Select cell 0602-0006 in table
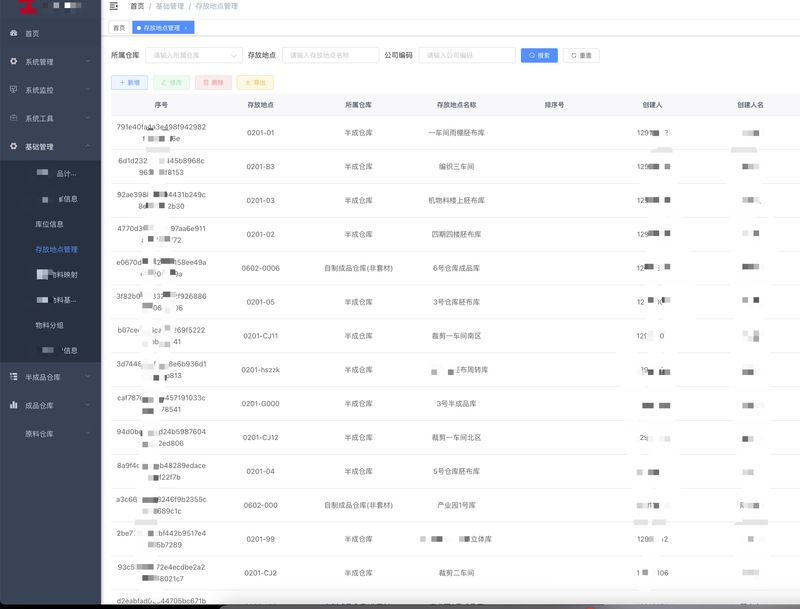Screen dimensions: 800x609 [261, 268]
